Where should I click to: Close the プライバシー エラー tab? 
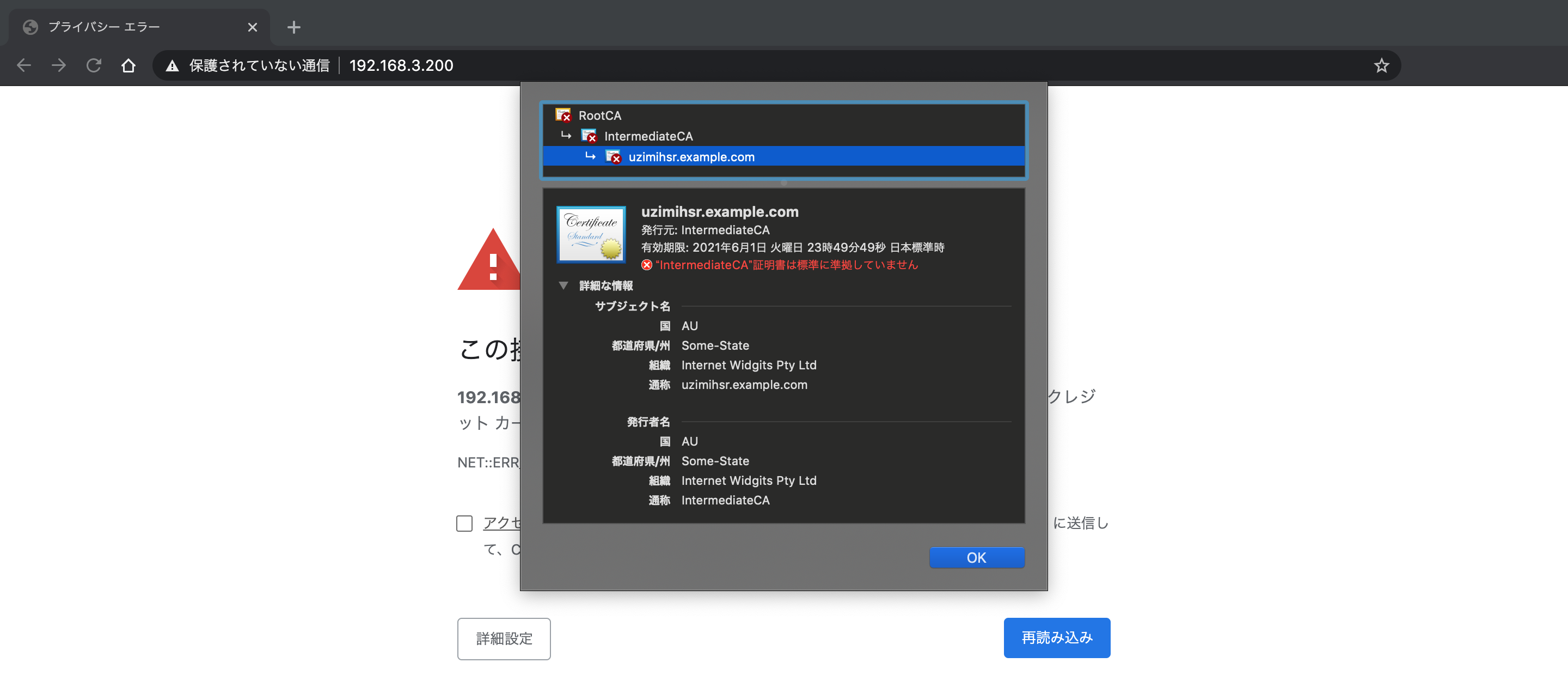tap(253, 27)
